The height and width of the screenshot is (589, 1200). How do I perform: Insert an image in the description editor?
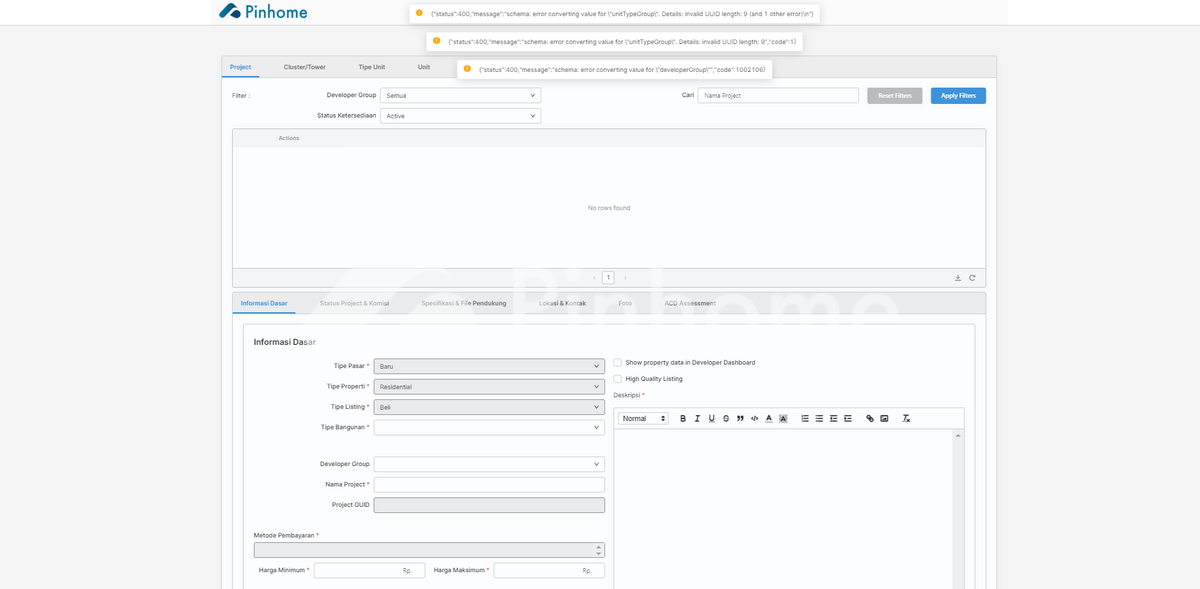point(884,418)
